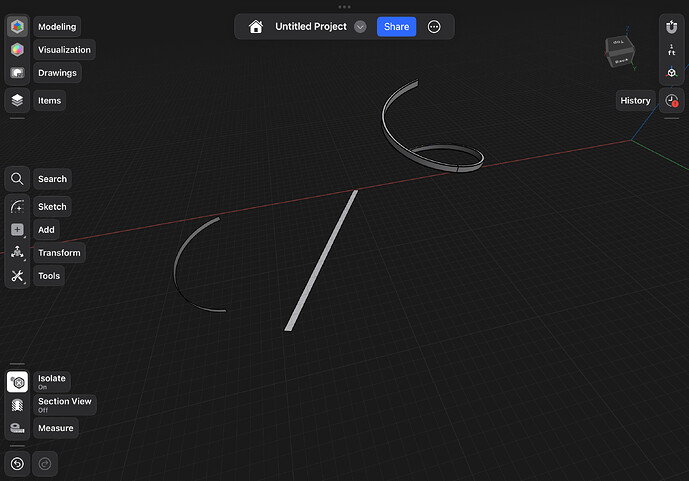Open the Items layers icon
Screen dimensions: 689x481
(17, 100)
